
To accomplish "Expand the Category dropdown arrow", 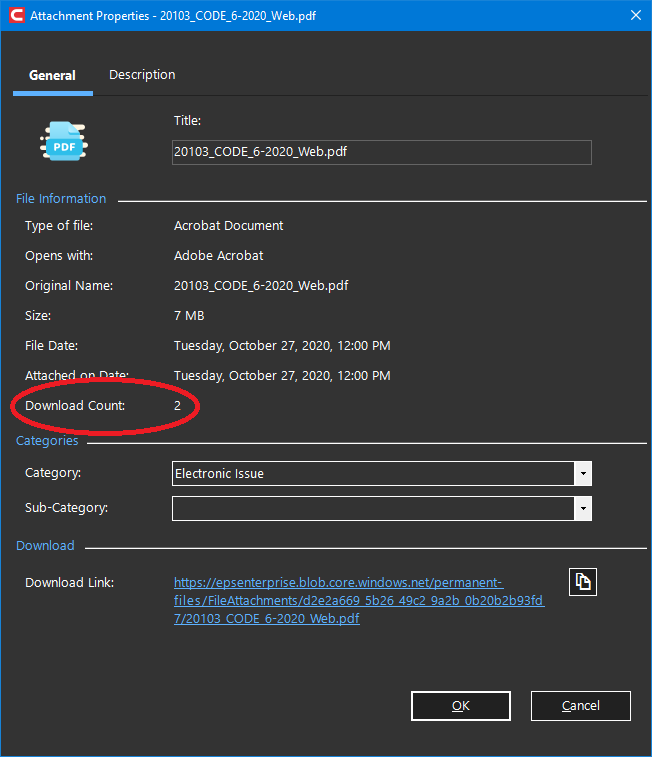I will pyautogui.click(x=583, y=474).
